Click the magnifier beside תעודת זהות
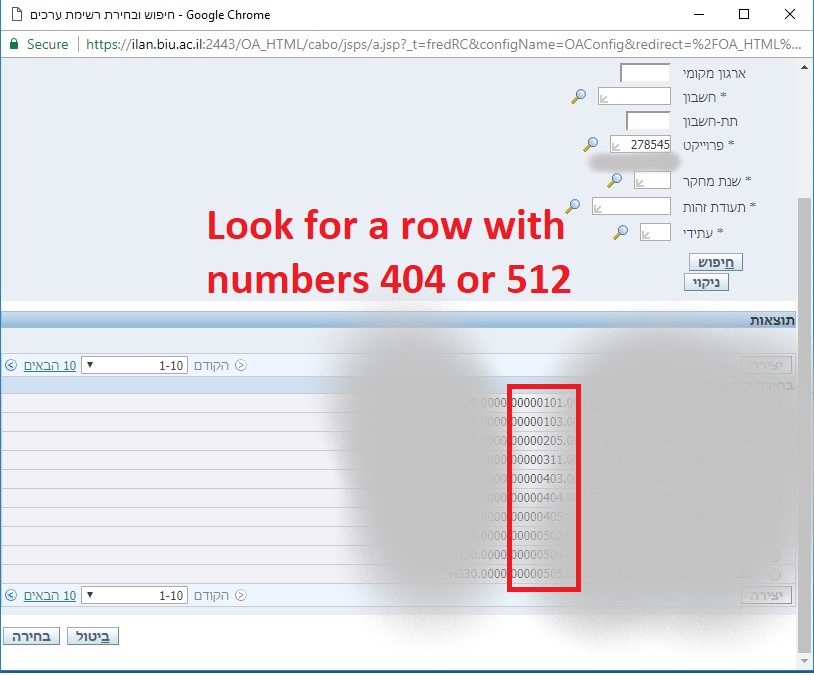The width and height of the screenshot is (814, 675). 572,206
